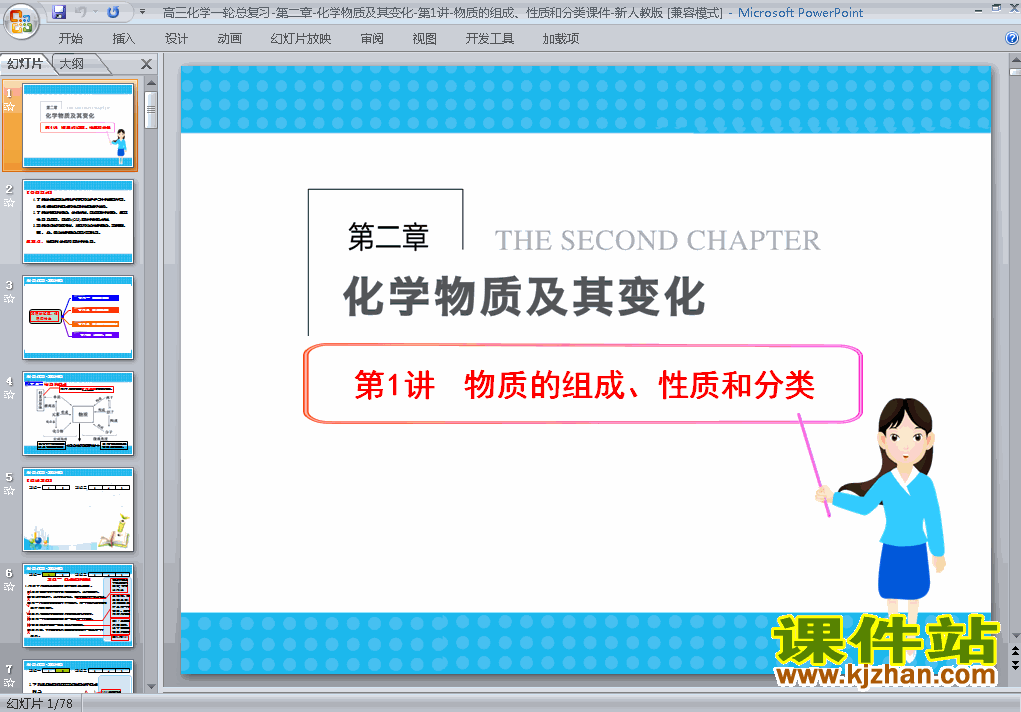Click the animation star icon under slide 5
The height and width of the screenshot is (712, 1021).
point(9,491)
